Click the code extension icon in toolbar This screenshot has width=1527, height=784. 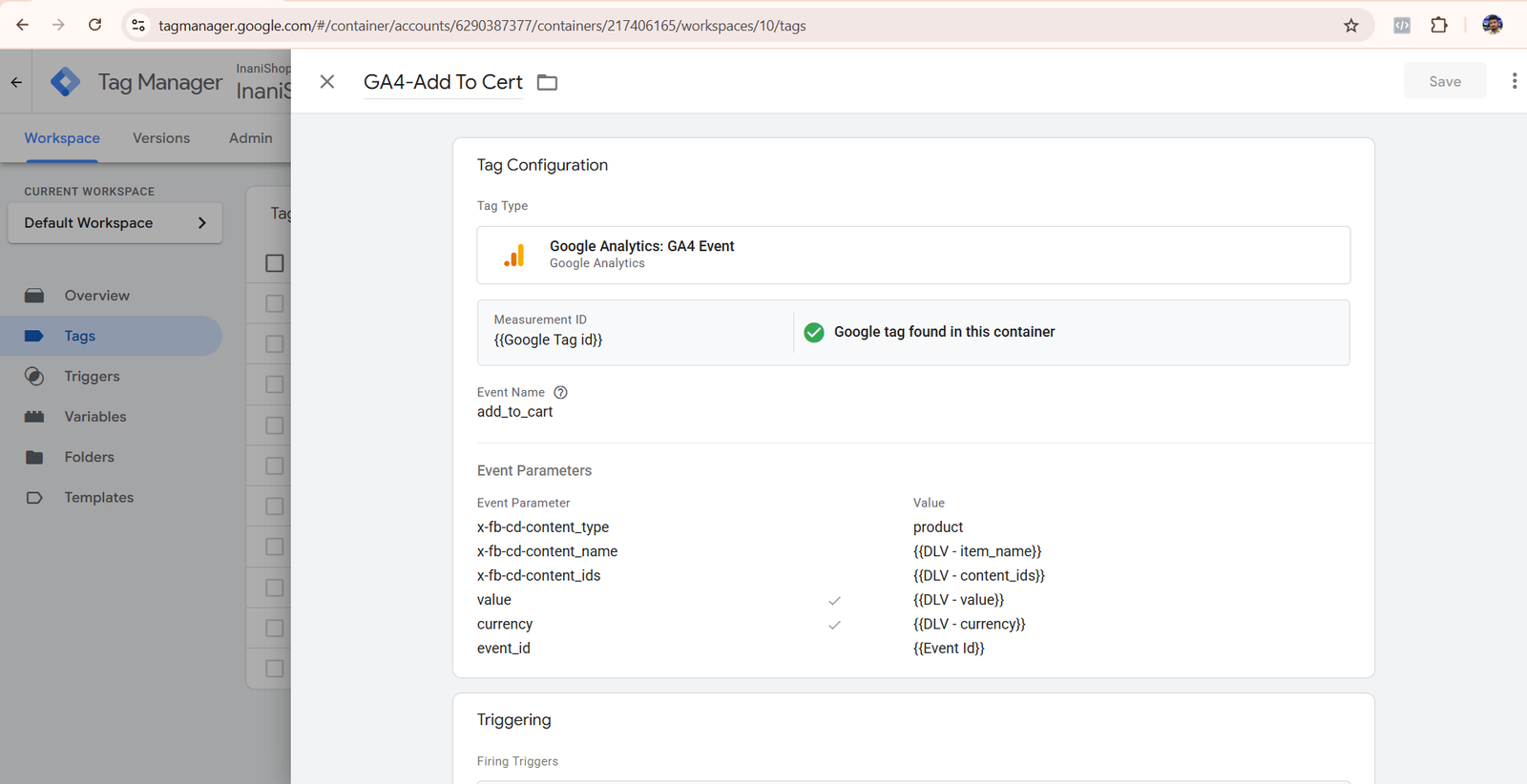(1402, 26)
